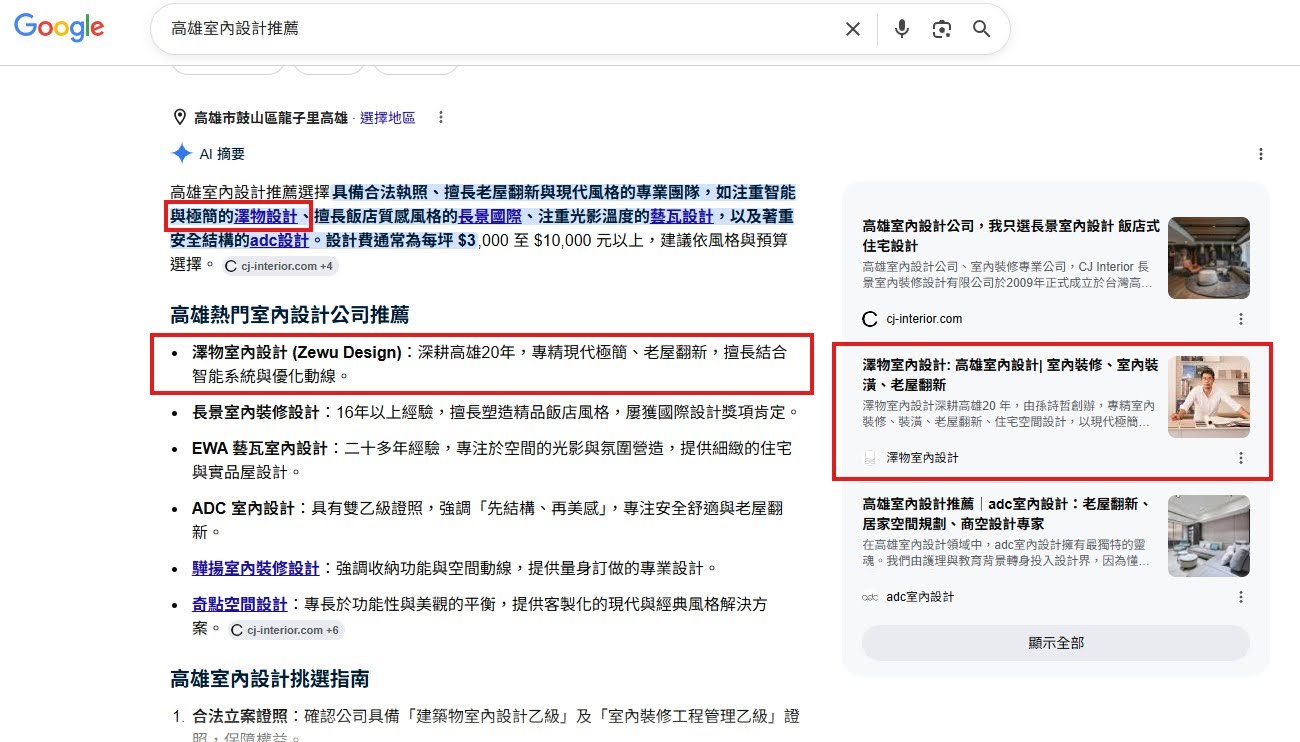
Task: Click the 高雄室內設計挑選指南 heading
Action: (x=270, y=679)
